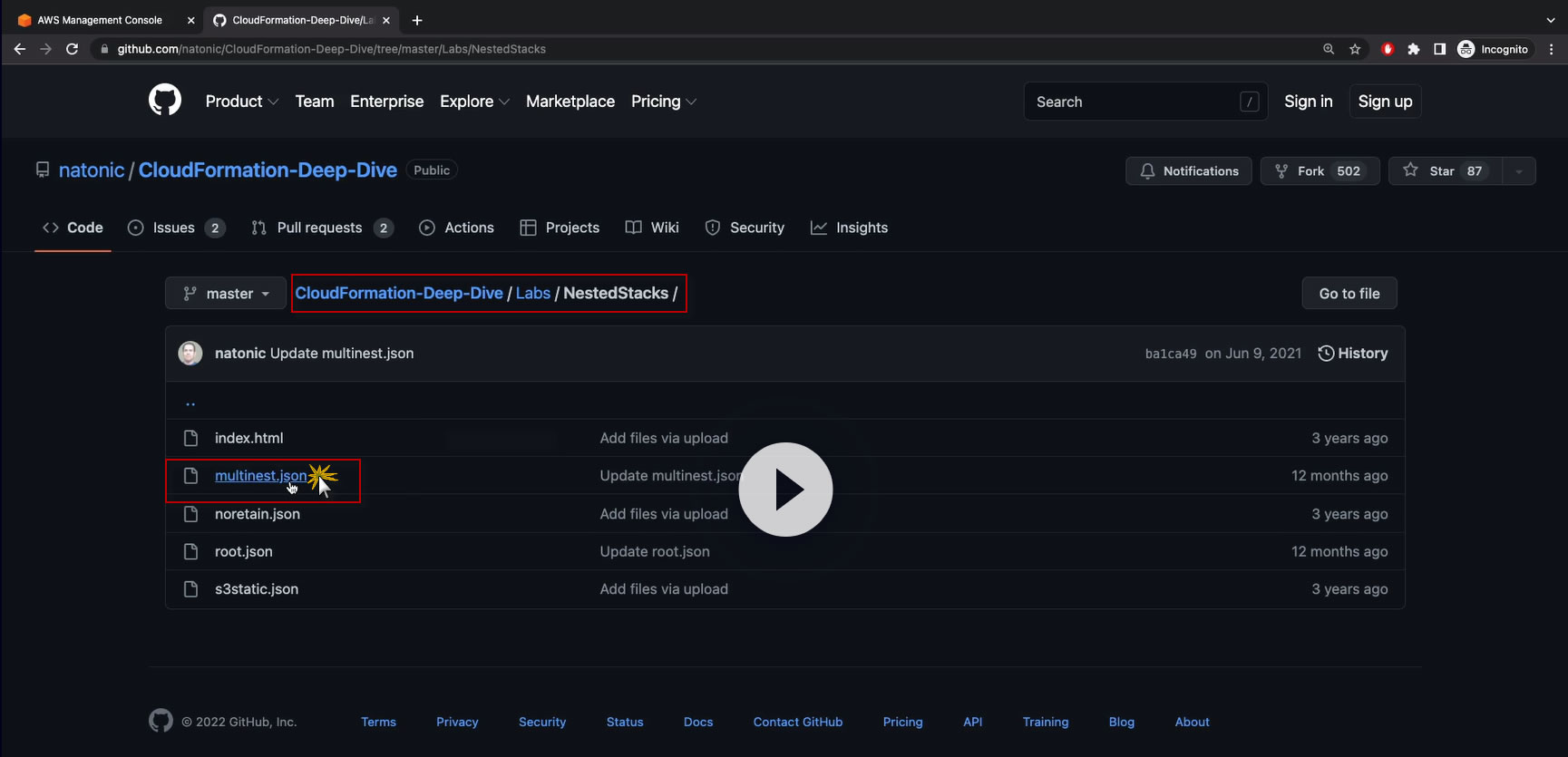Close the AWS Management Console tab
1568x757 pixels.
point(190,20)
